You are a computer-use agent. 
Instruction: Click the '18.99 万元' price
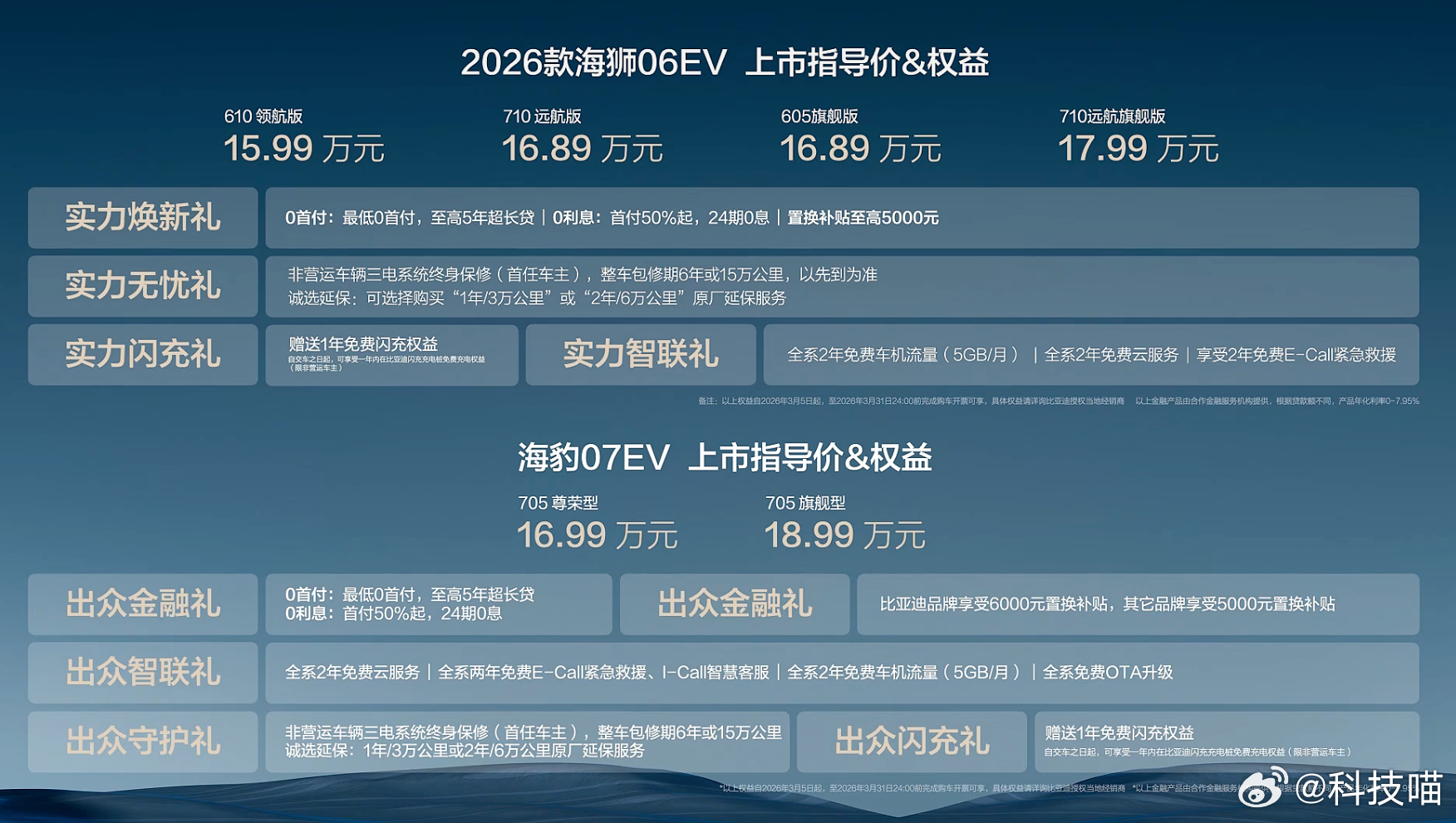[844, 535]
